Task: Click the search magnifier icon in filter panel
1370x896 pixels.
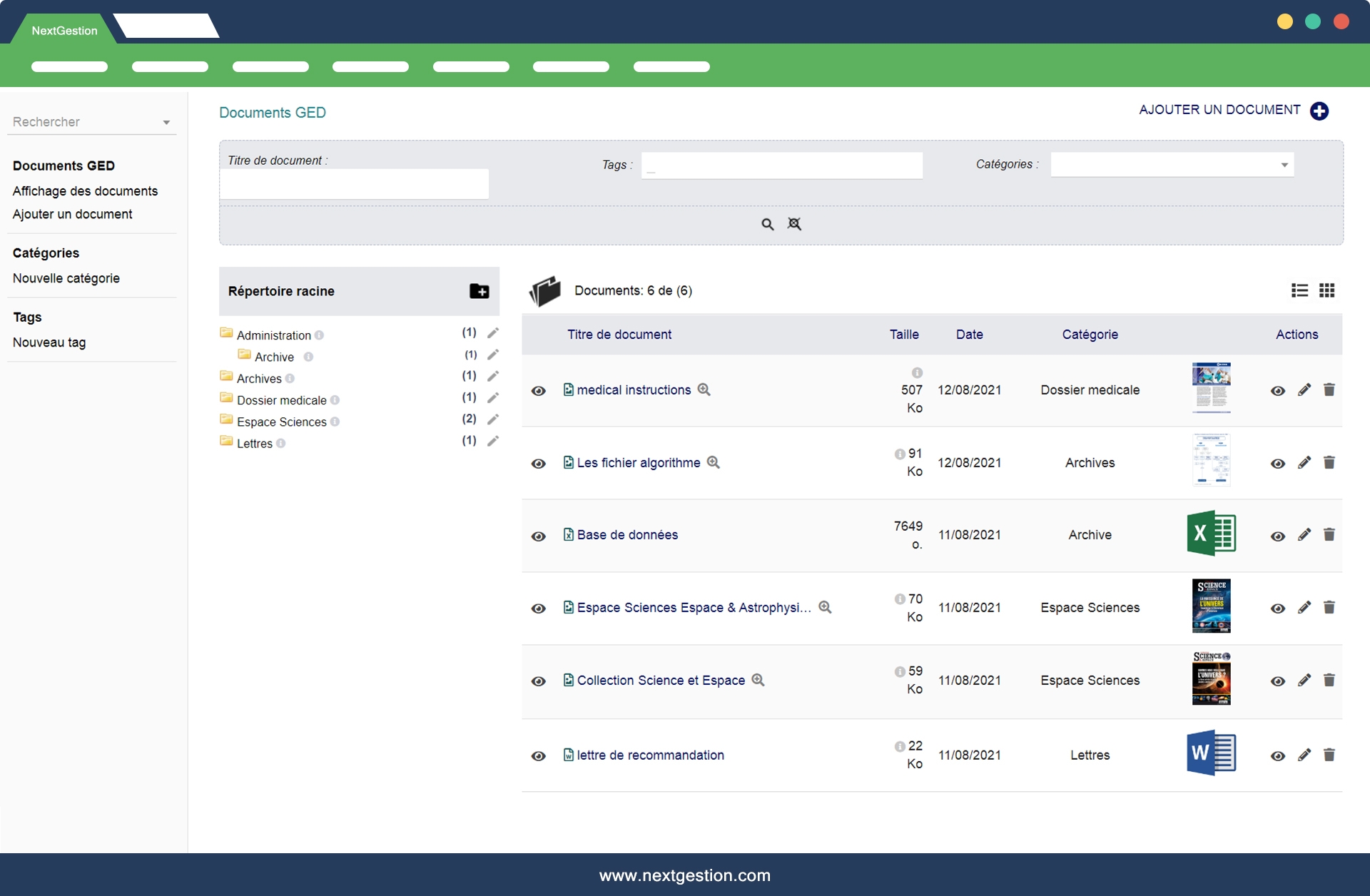Action: [767, 224]
